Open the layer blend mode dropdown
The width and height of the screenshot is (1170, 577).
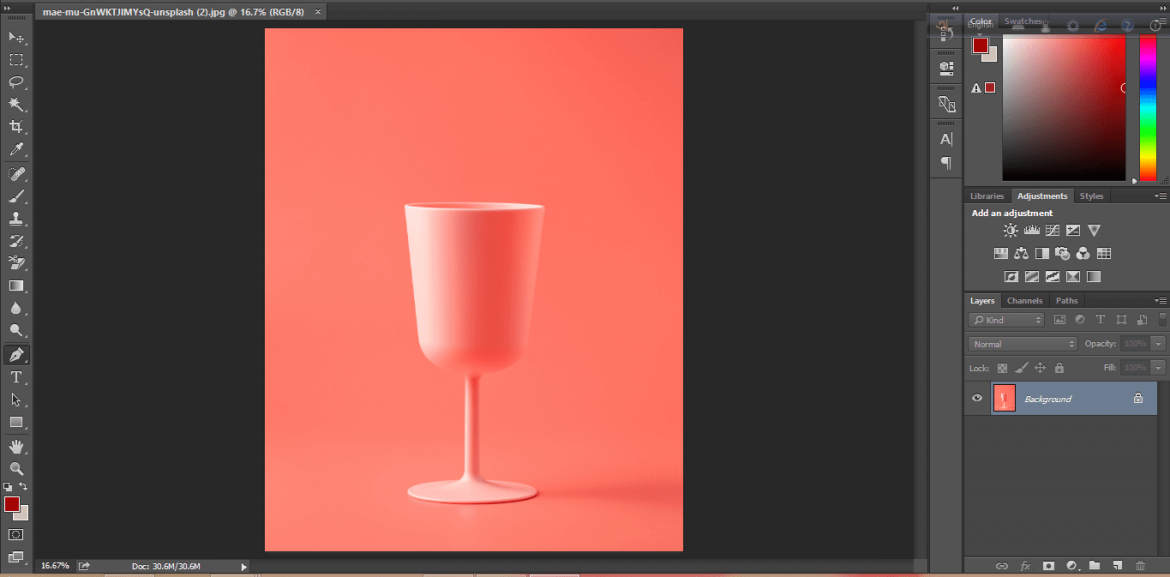(x=1022, y=343)
